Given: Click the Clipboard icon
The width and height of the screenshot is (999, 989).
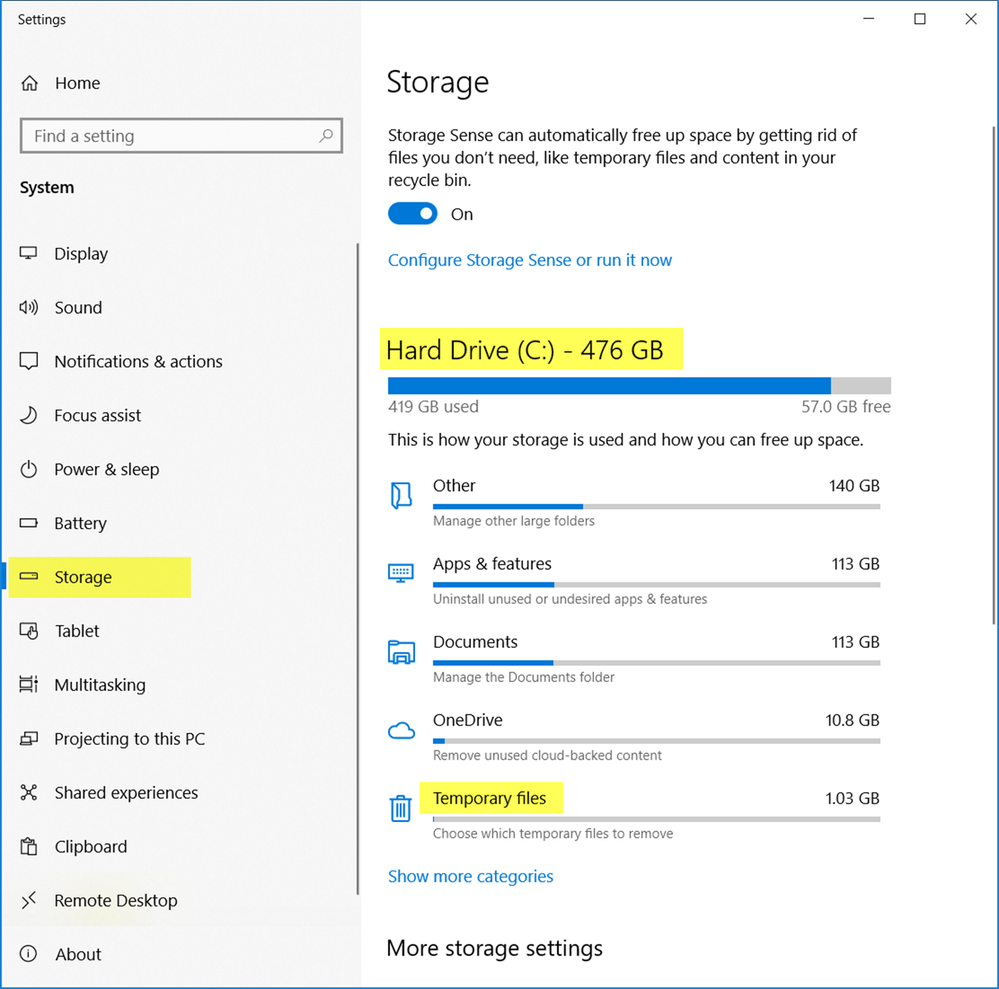Looking at the screenshot, I should click(29, 846).
